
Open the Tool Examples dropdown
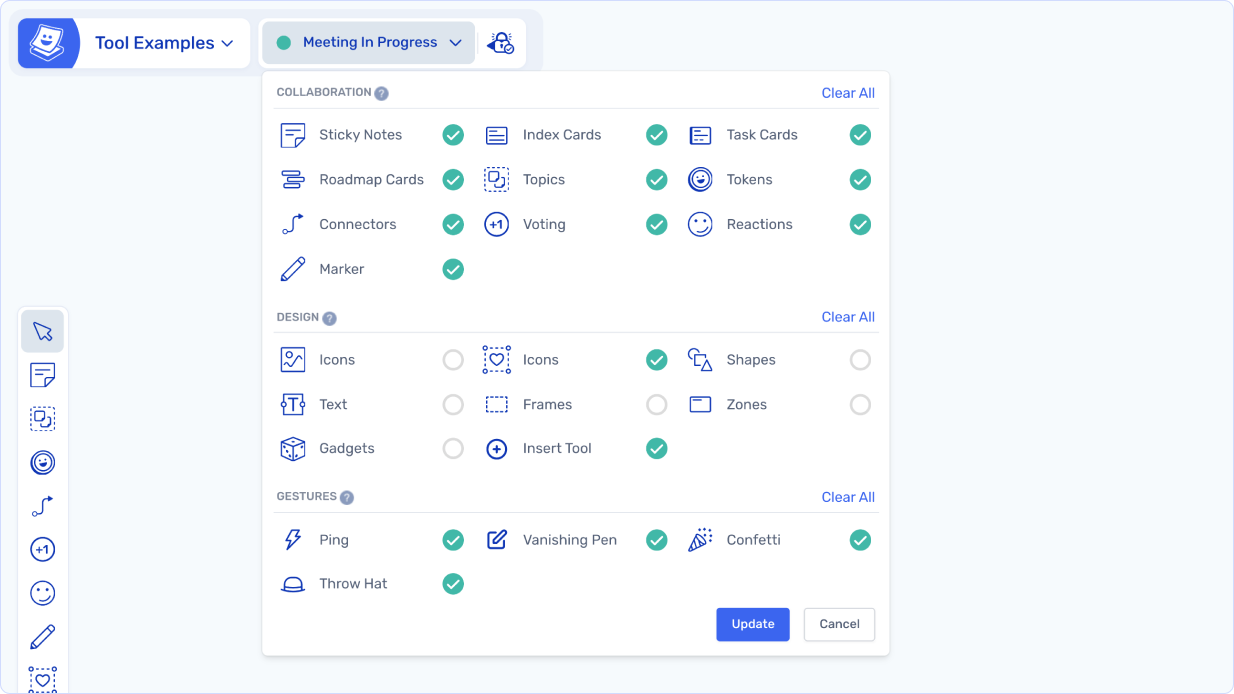coord(164,43)
